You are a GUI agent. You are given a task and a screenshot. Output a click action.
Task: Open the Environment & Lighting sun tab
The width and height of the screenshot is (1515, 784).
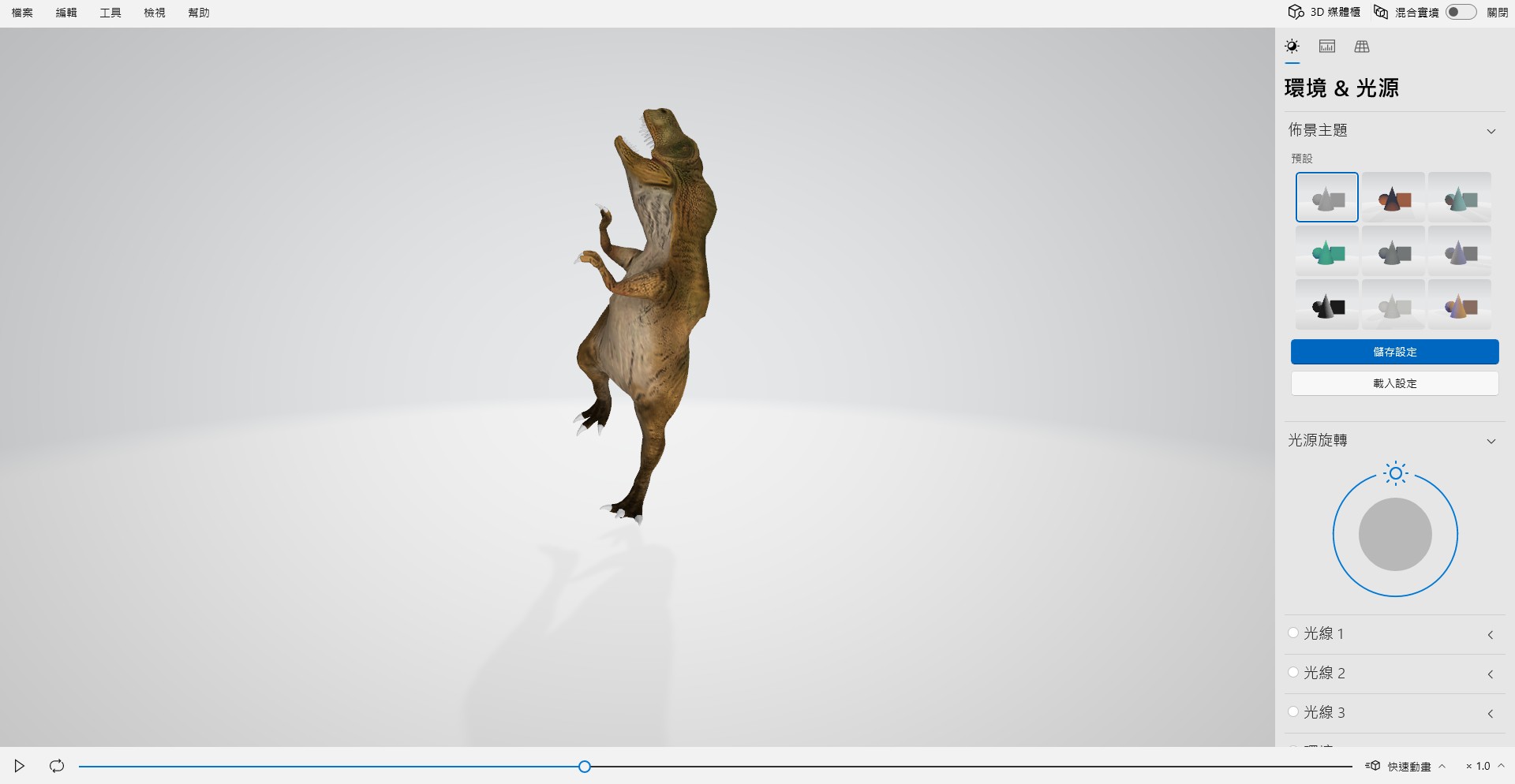(x=1292, y=47)
